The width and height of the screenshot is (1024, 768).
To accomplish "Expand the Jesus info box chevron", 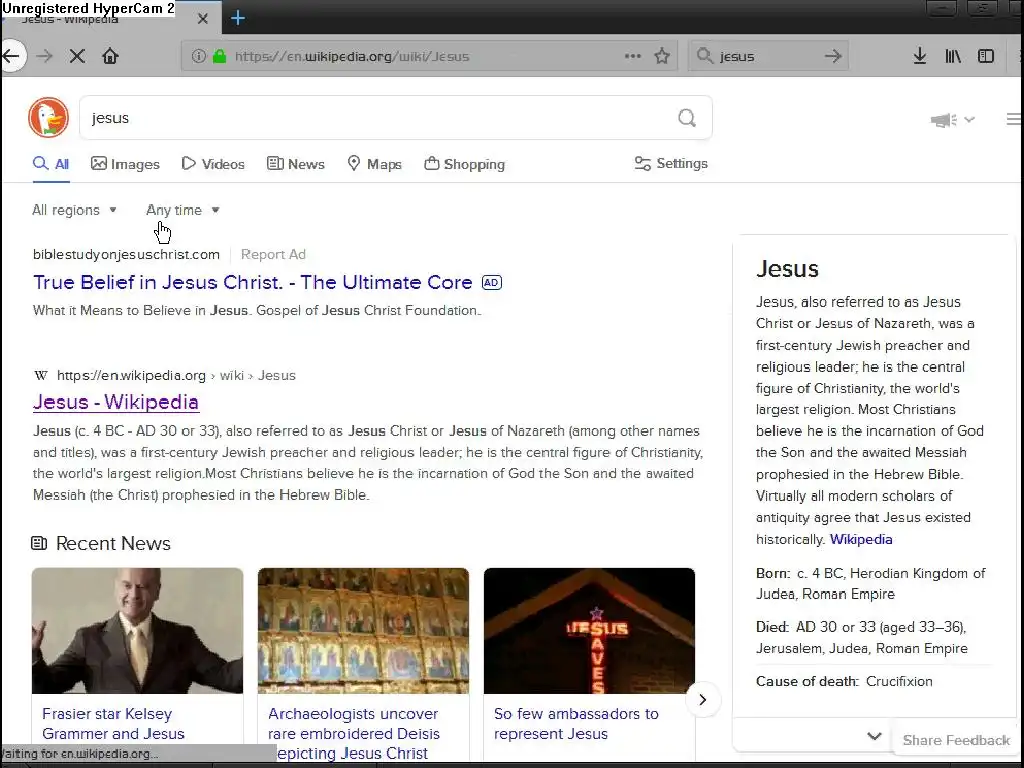I will pyautogui.click(x=874, y=736).
